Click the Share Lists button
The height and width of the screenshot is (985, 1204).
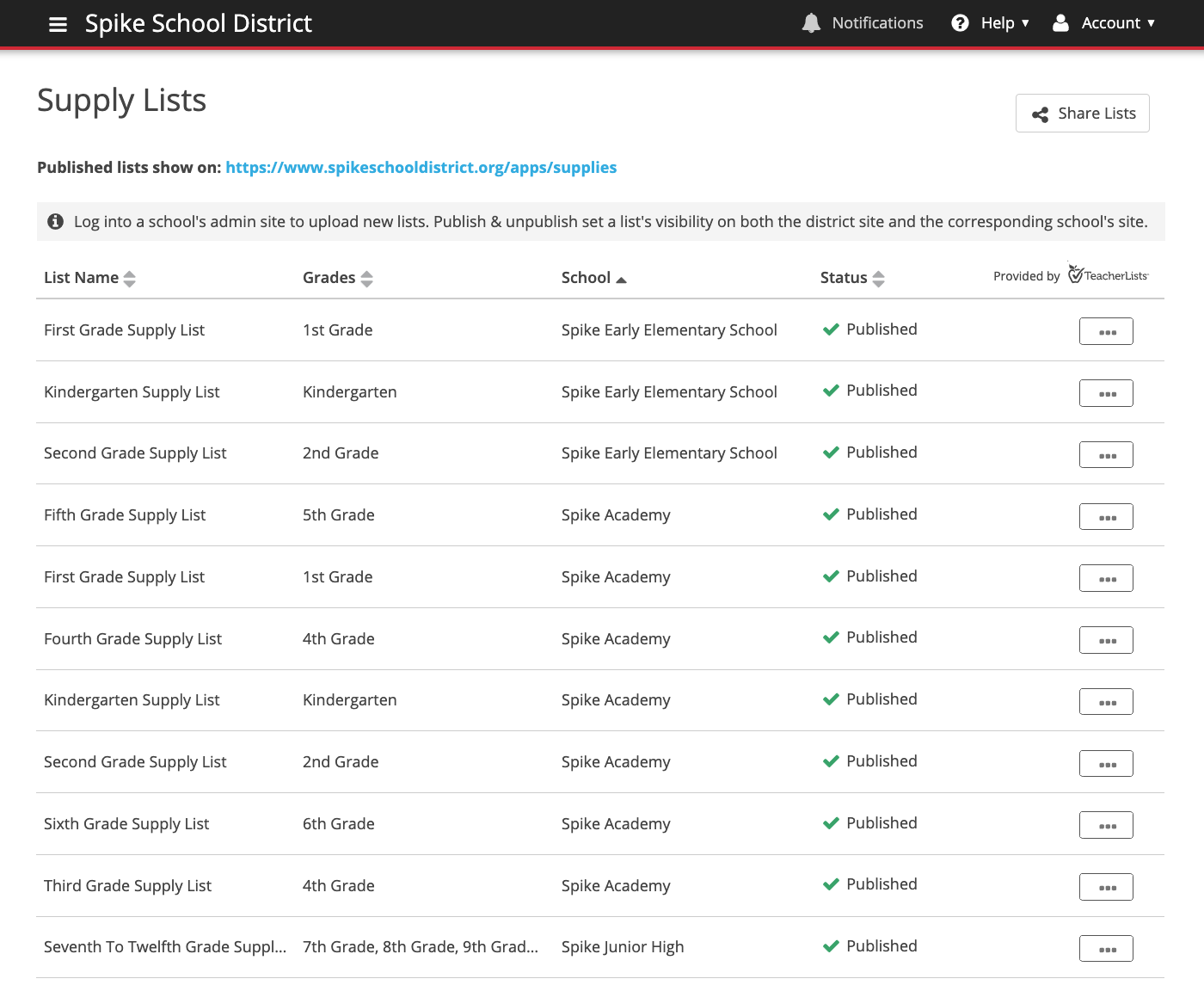click(x=1082, y=113)
